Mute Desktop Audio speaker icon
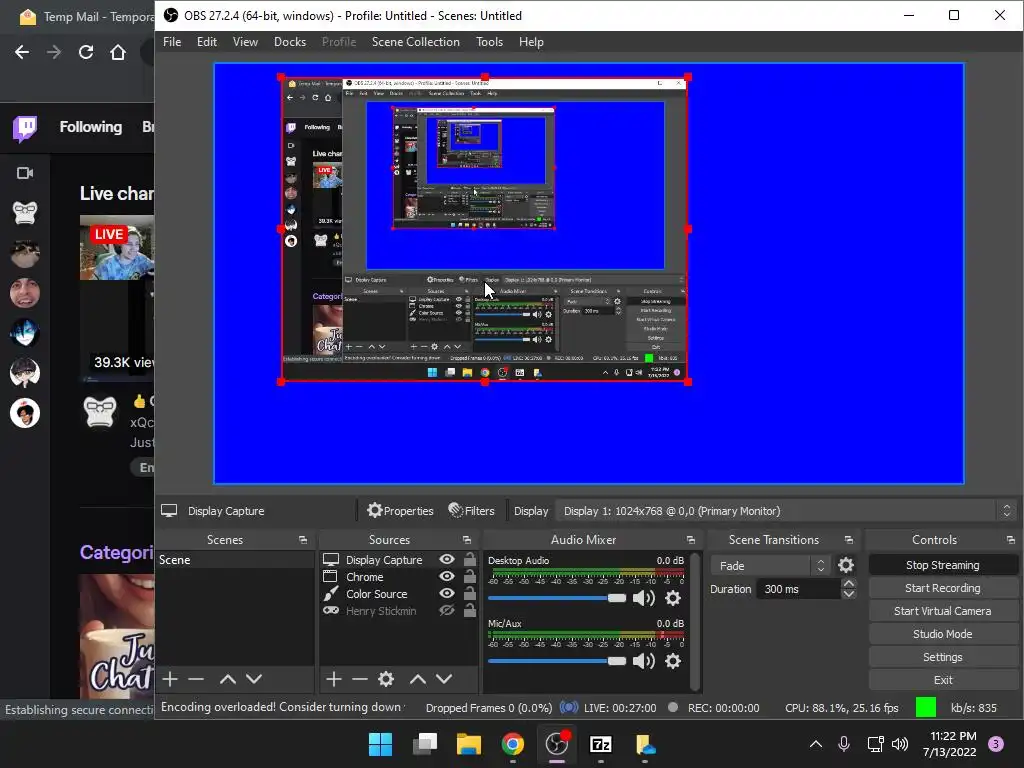The height and width of the screenshot is (768, 1024). coord(644,598)
